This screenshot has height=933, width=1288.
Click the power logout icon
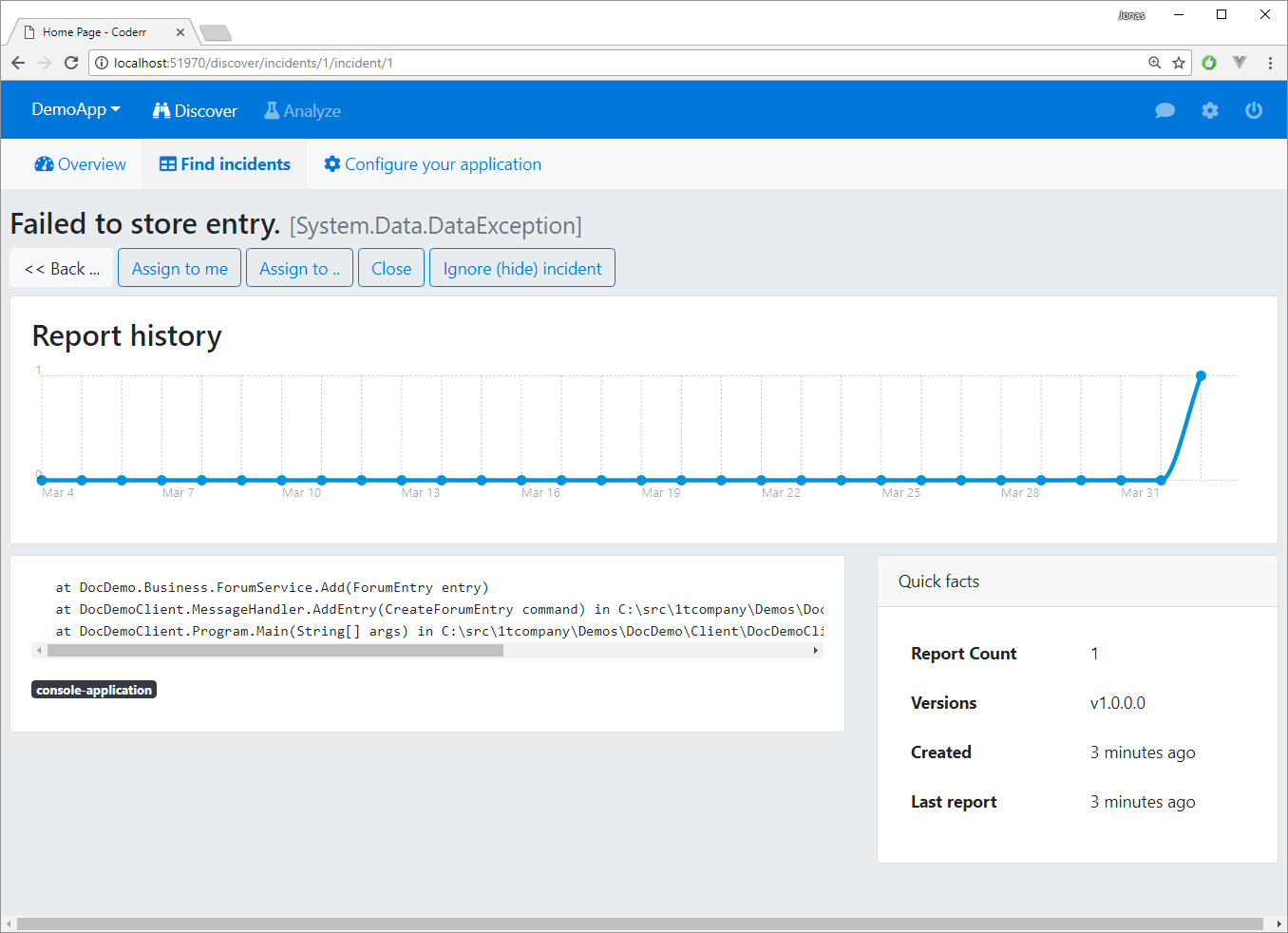click(x=1254, y=110)
